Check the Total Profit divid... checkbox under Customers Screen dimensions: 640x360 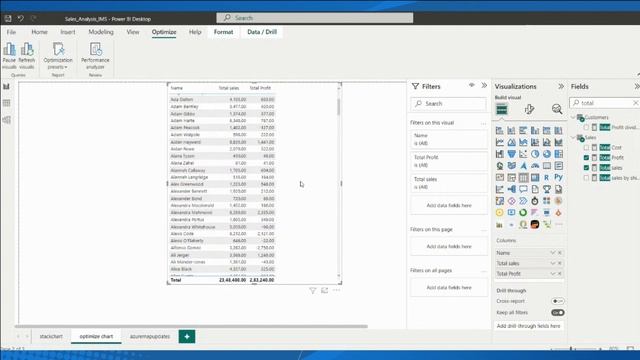tap(586, 127)
